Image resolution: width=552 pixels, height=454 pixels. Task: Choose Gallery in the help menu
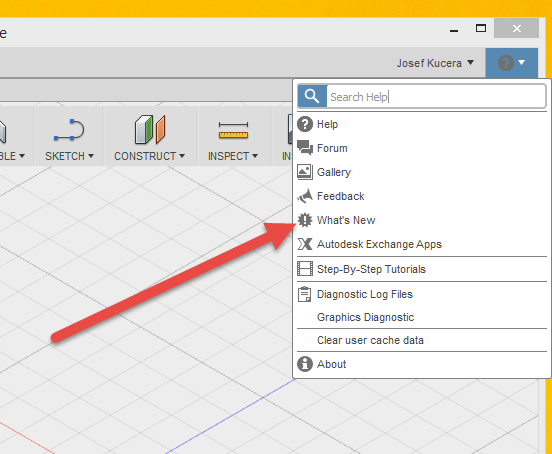click(422, 172)
